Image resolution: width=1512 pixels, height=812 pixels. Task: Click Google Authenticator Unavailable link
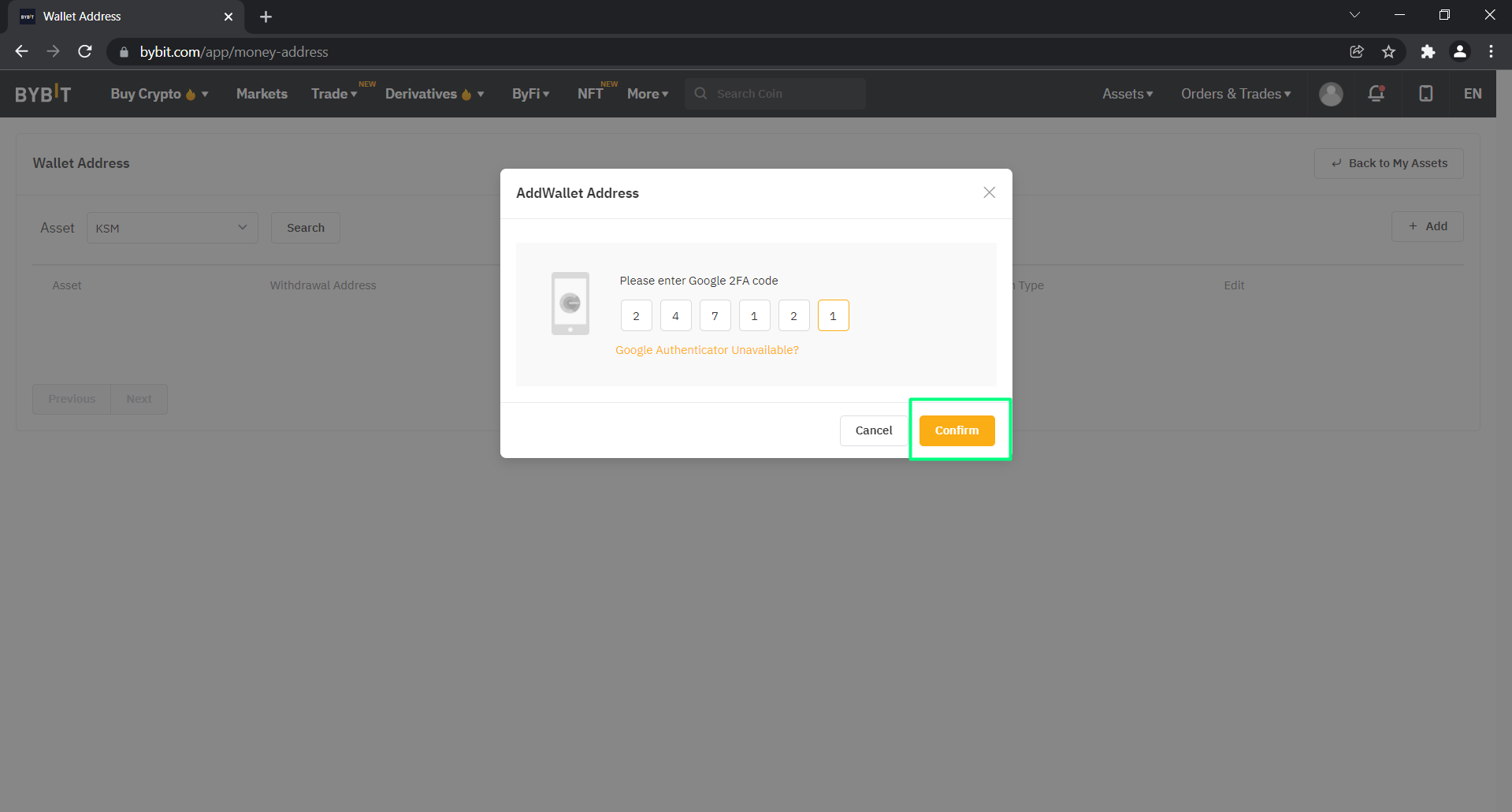coord(707,350)
